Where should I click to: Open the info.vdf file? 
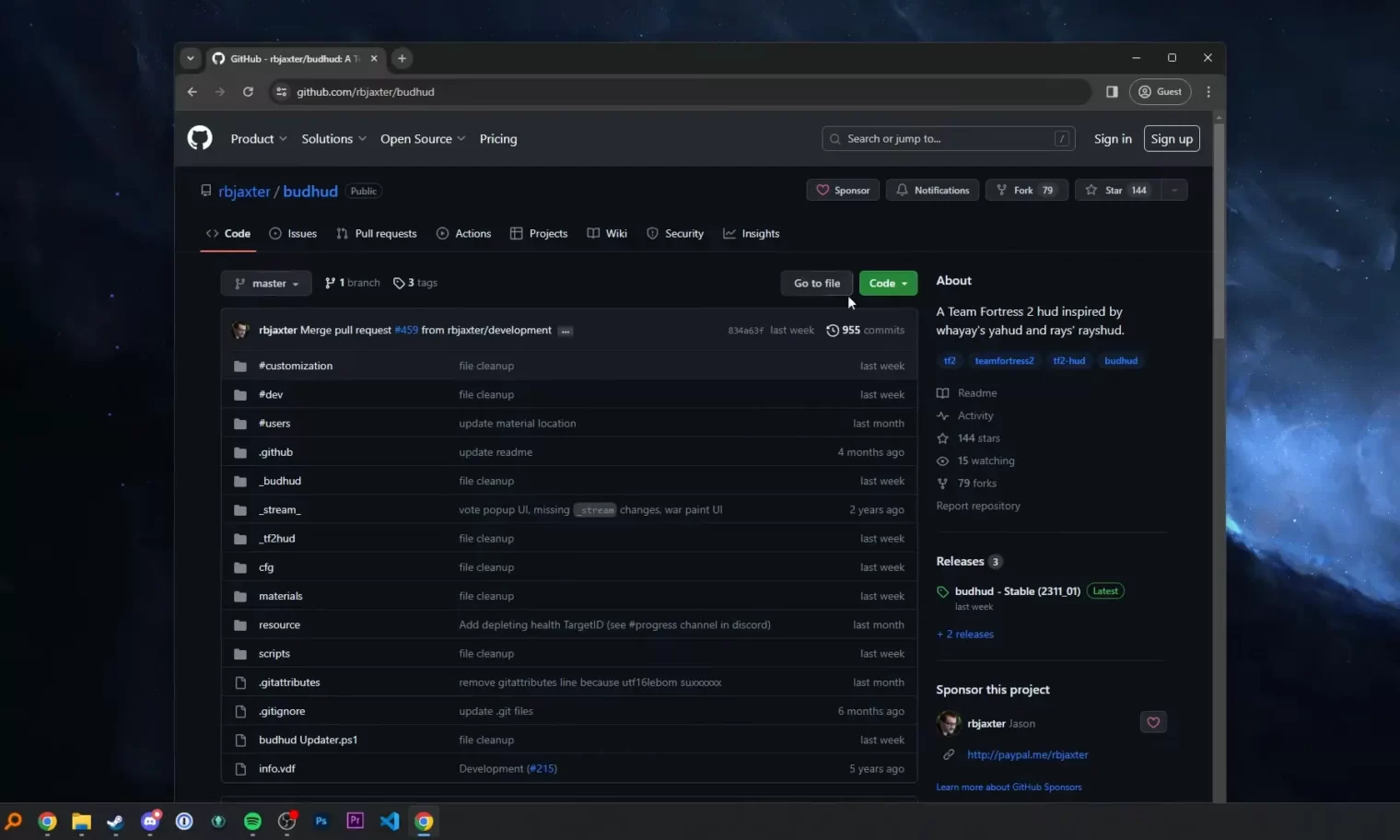pyautogui.click(x=277, y=769)
